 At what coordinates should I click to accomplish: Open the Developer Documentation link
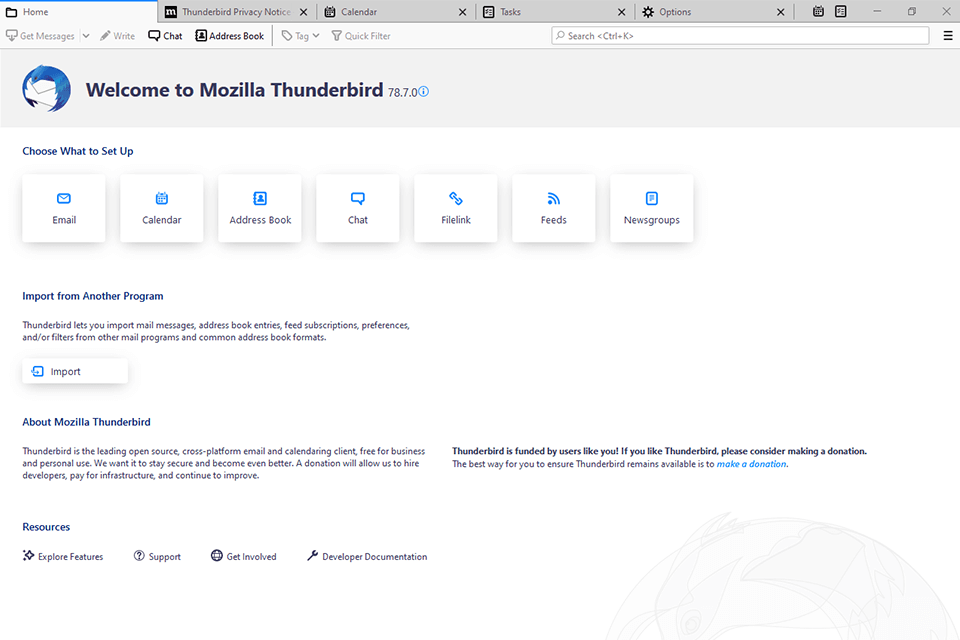(x=367, y=556)
